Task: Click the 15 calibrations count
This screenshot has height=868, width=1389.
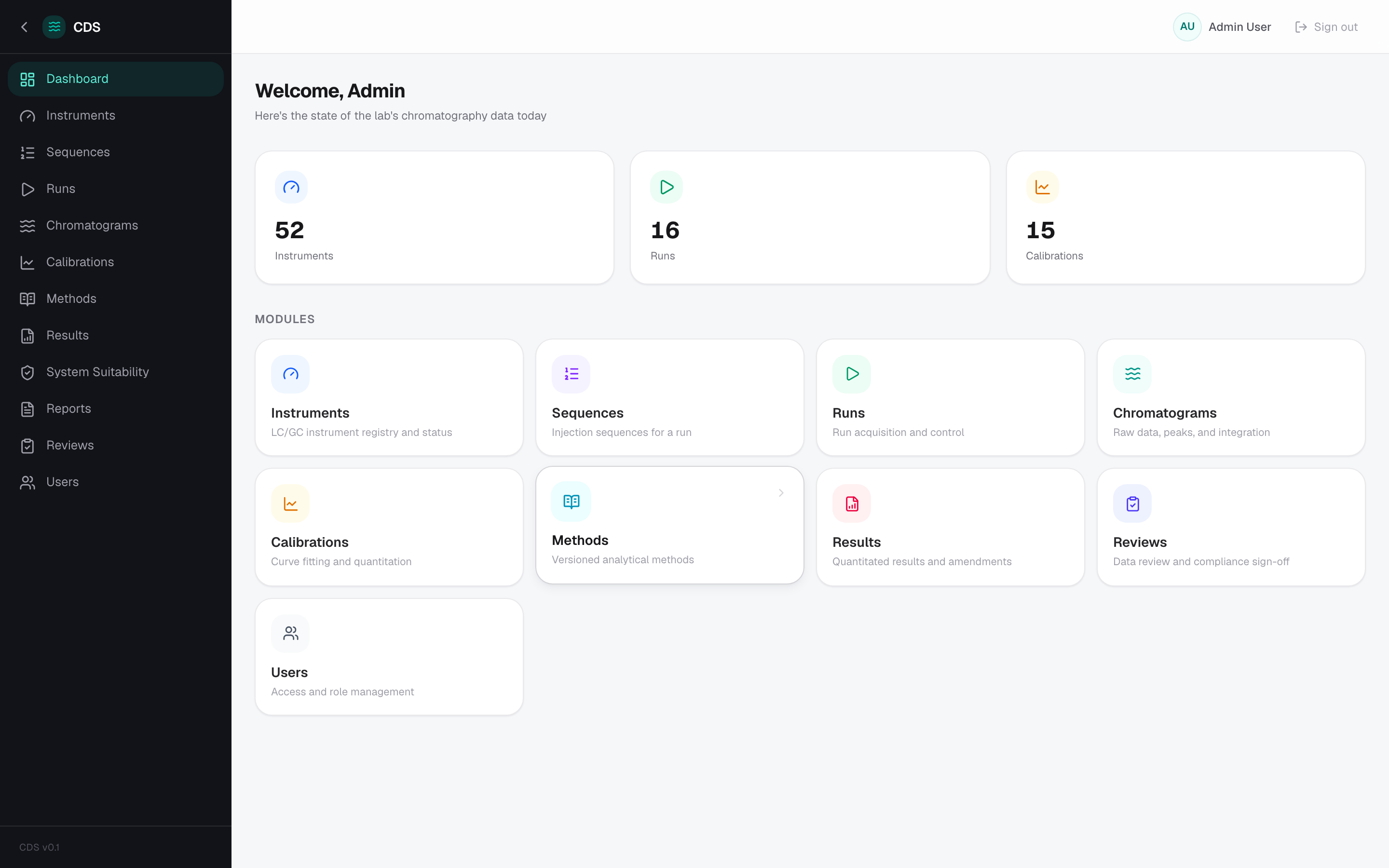Action: [x=1040, y=231]
